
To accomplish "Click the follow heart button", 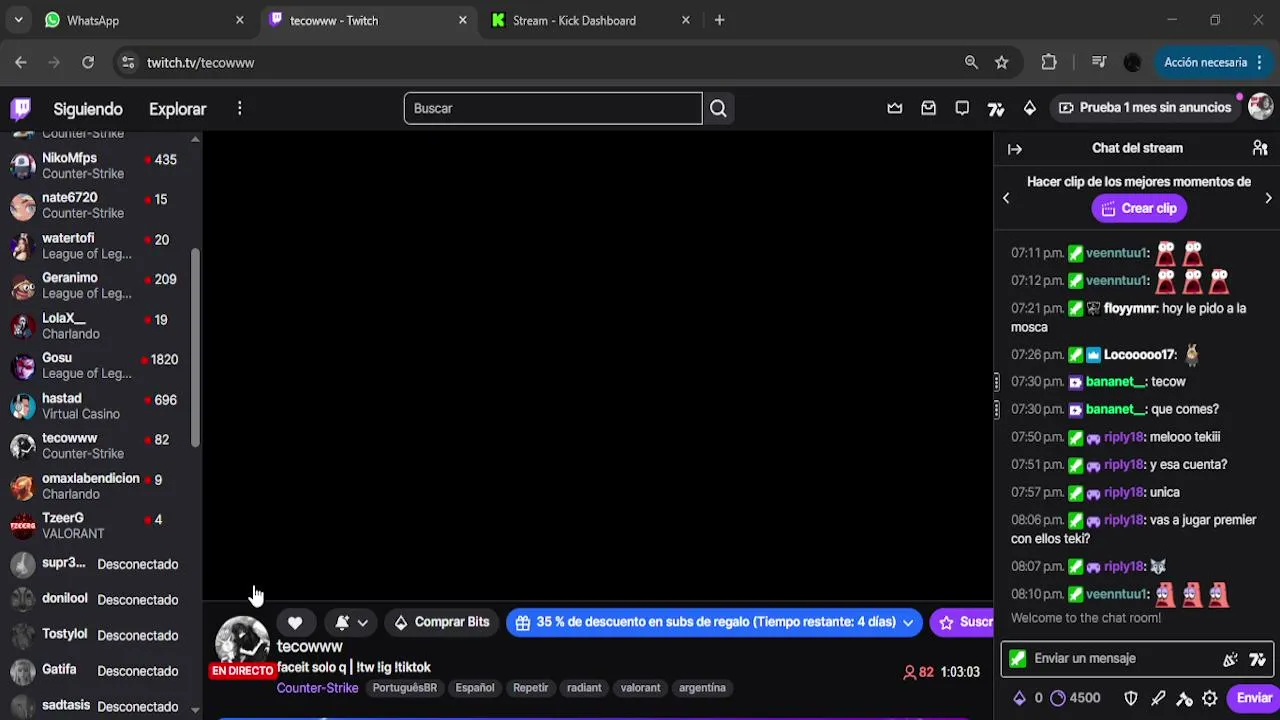I will coord(295,622).
